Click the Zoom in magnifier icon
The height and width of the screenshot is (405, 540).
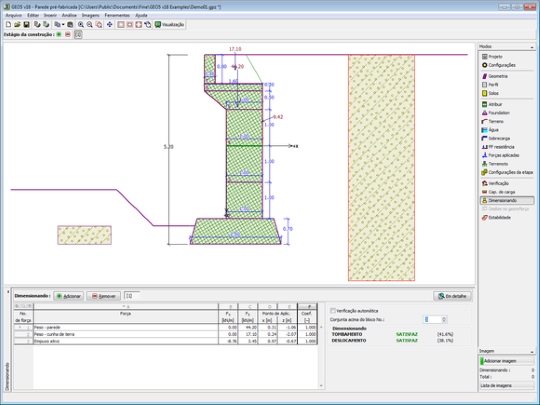pyautogui.click(x=81, y=24)
